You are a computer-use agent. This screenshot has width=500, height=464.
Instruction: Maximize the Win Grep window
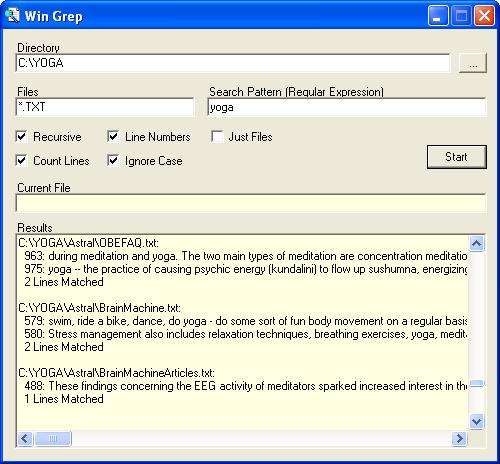[x=461, y=16]
